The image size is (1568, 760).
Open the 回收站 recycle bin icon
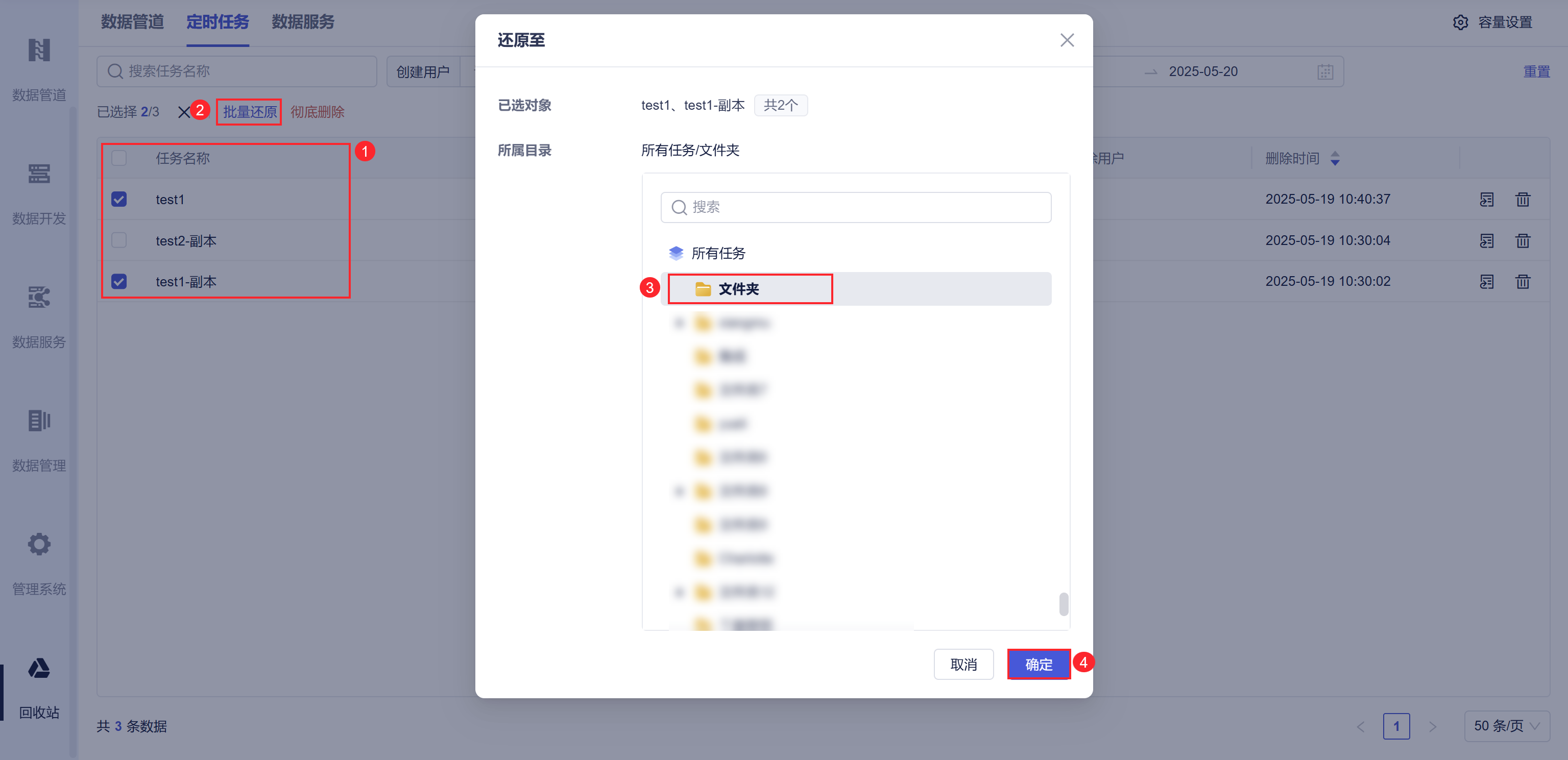[x=39, y=669]
